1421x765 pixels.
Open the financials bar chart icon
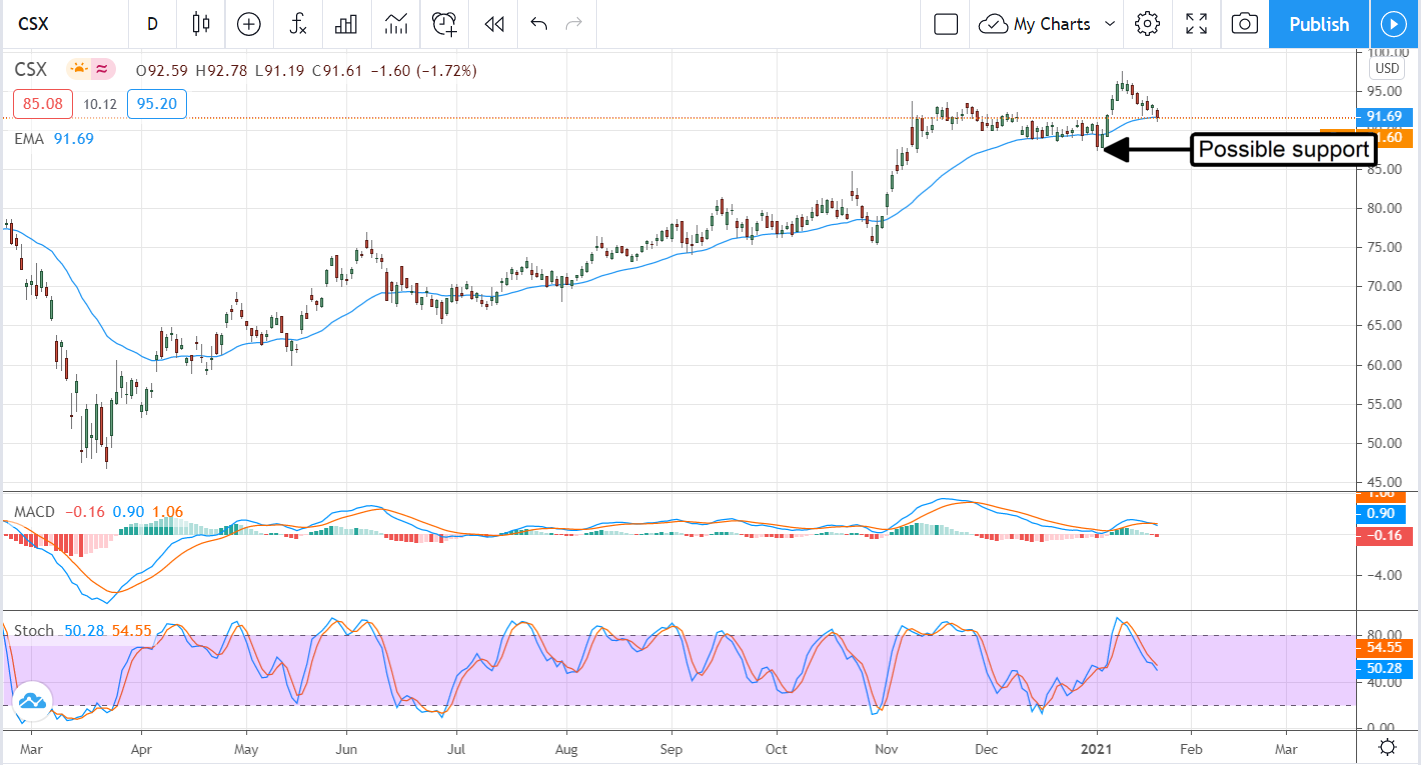346,24
